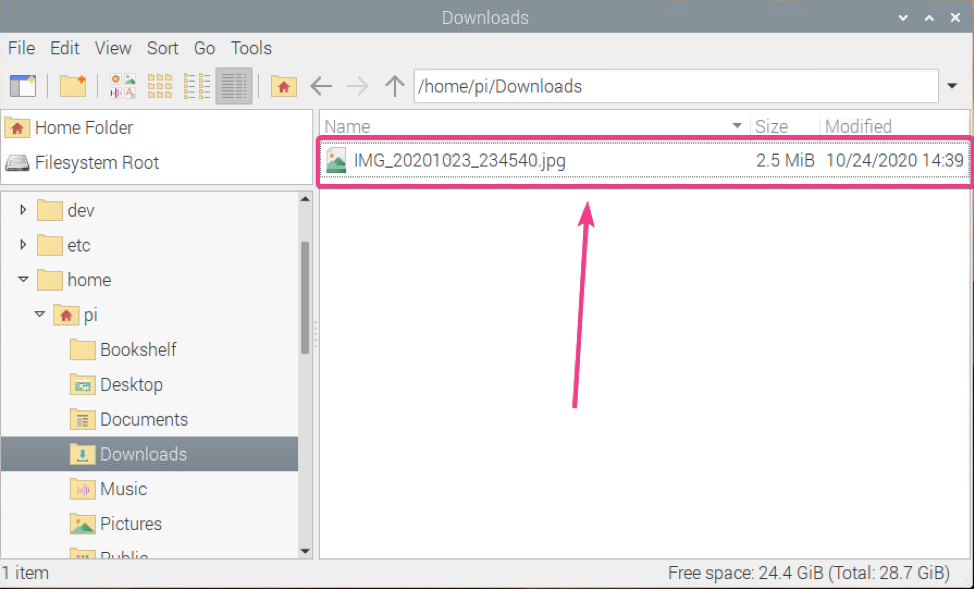Click tree scrollbar up arrow
Image resolution: width=974 pixels, height=589 pixels.
[x=305, y=199]
